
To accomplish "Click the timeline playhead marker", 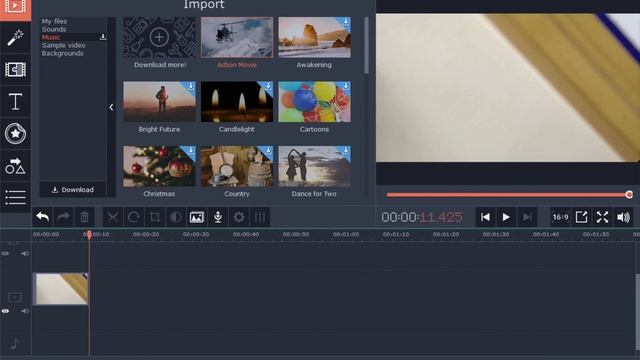I will pos(89,235).
